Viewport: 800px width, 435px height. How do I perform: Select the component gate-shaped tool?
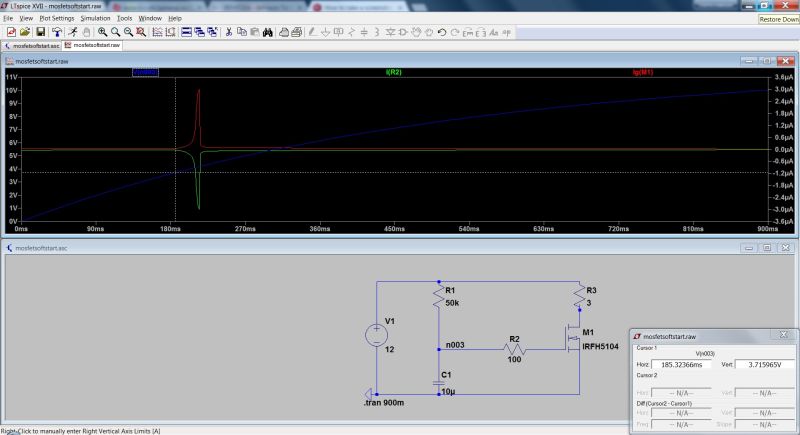[x=403, y=32]
